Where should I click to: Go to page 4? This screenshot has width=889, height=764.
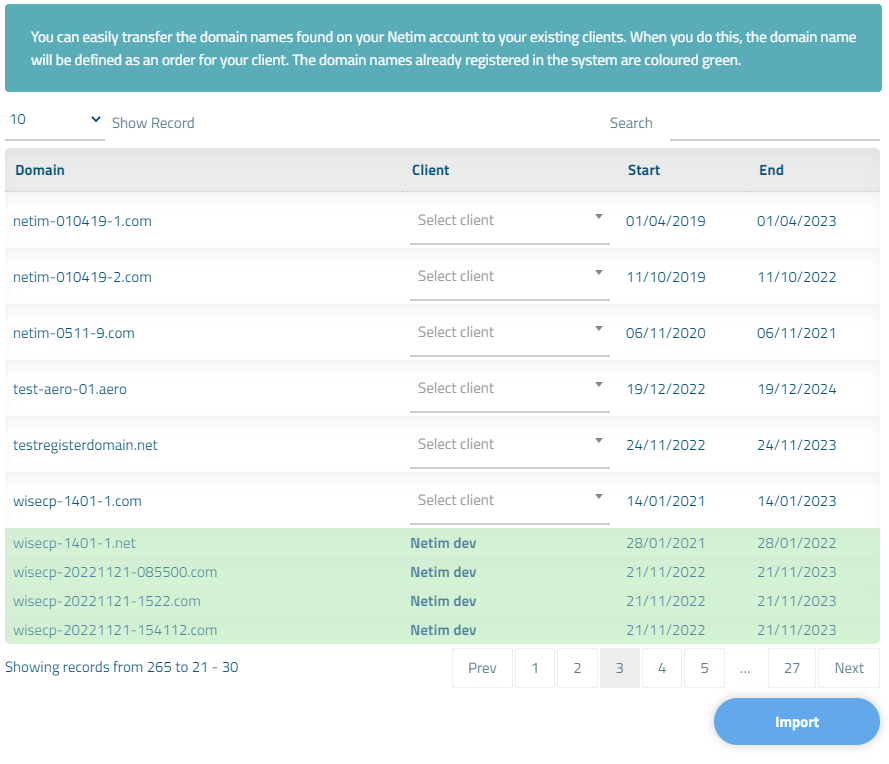tap(662, 668)
